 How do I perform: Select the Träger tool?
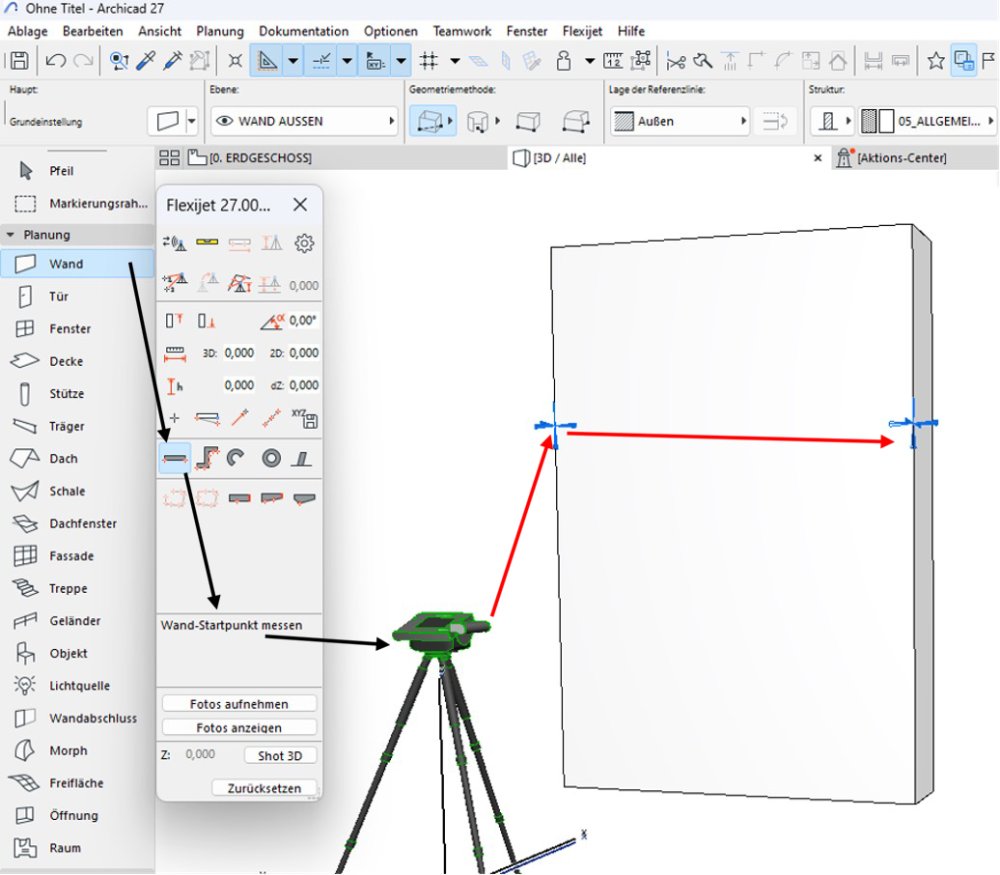[77, 426]
